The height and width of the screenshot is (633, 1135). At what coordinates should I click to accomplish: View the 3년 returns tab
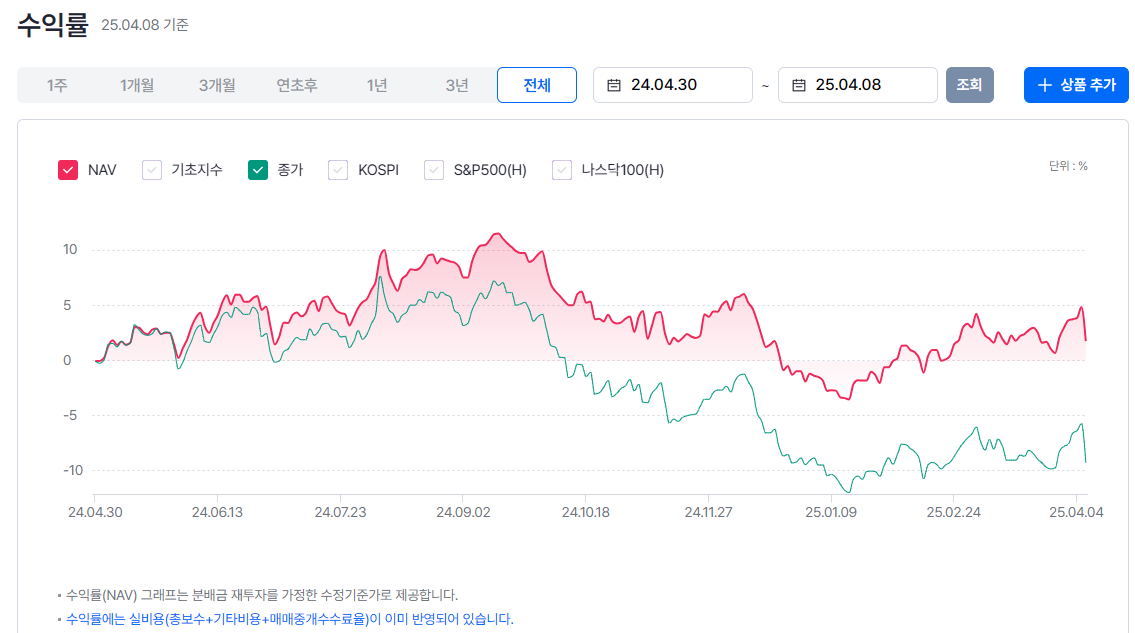[457, 85]
